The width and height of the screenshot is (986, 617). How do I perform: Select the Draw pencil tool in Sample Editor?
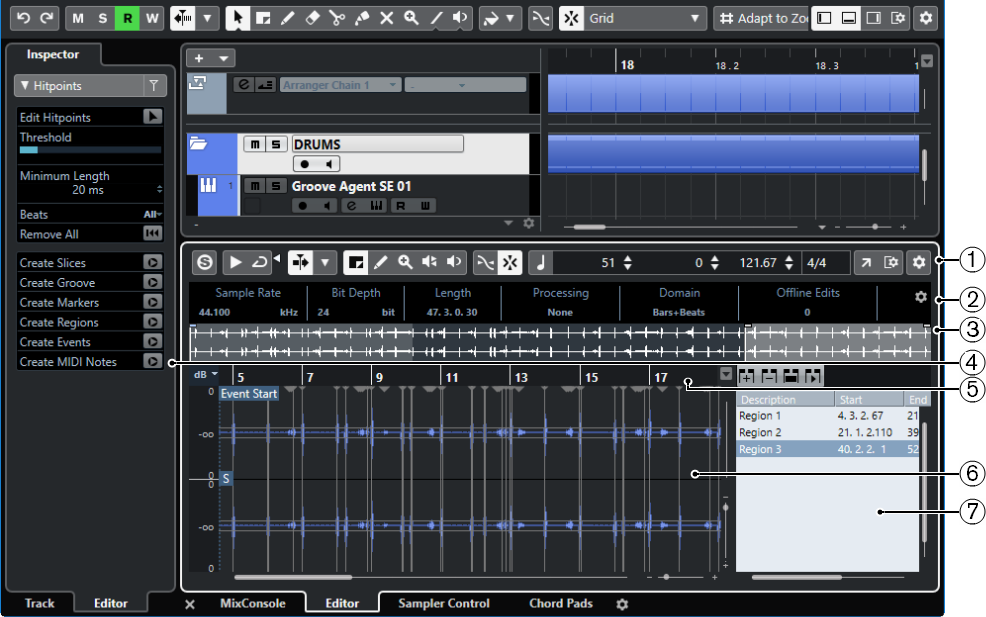[x=380, y=262]
